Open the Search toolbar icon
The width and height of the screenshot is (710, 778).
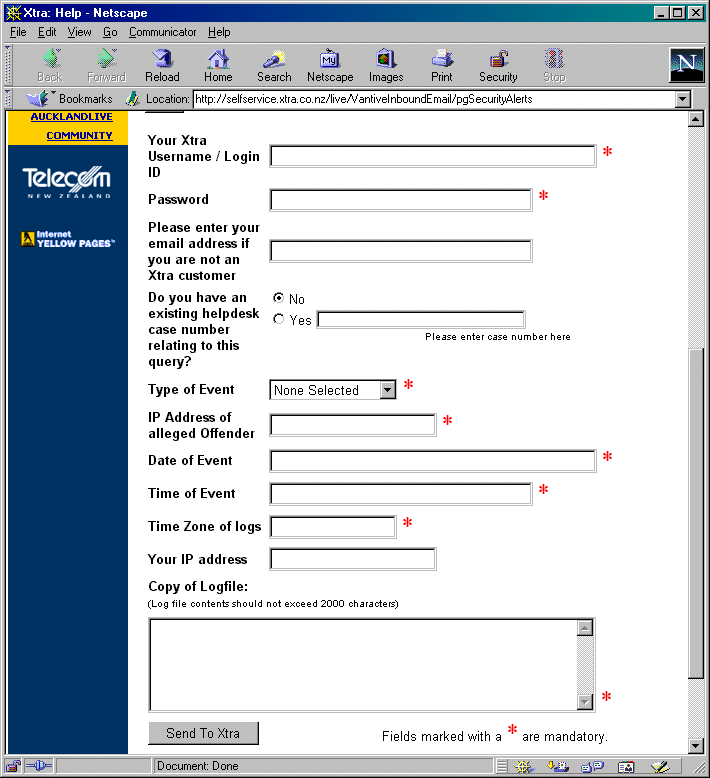click(274, 65)
